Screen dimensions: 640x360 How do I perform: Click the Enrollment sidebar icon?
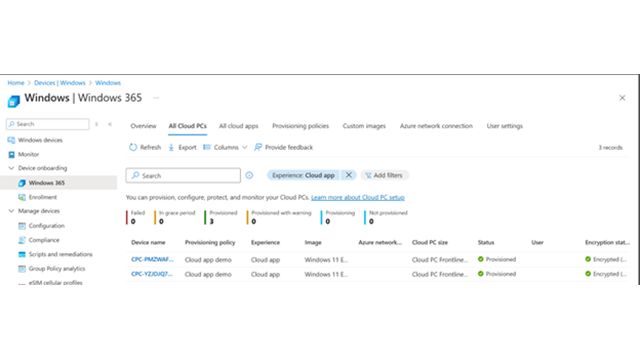[x=22, y=197]
